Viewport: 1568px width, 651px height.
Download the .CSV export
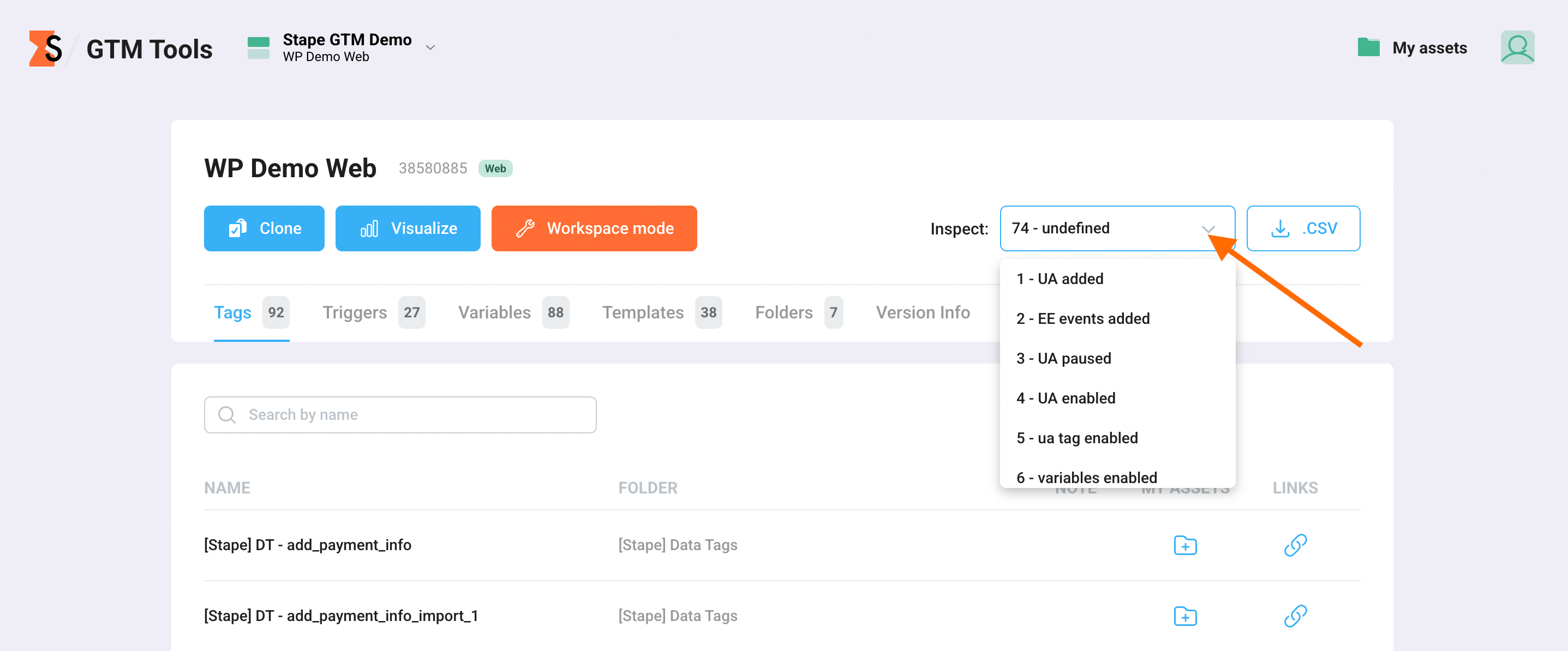(1303, 228)
